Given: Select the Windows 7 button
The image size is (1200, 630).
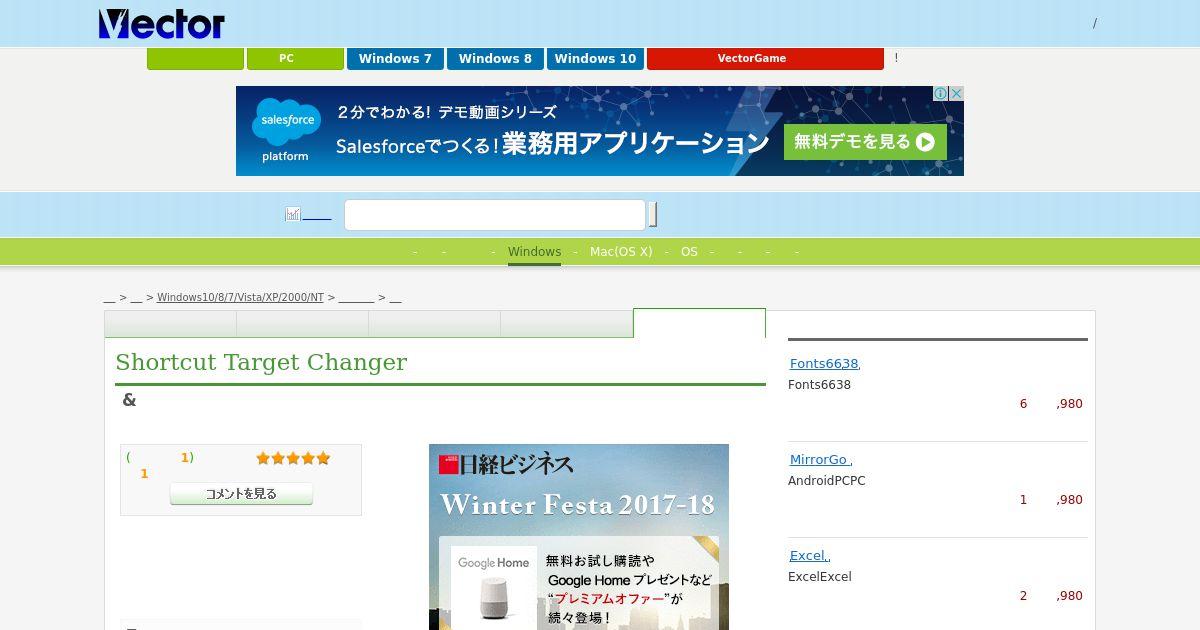Looking at the screenshot, I should point(395,58).
